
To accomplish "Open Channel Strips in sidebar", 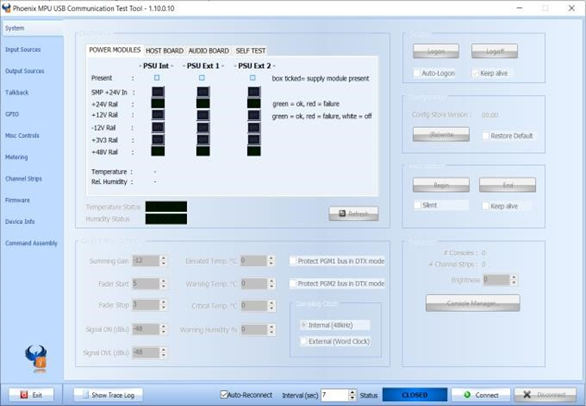I will click(x=24, y=179).
